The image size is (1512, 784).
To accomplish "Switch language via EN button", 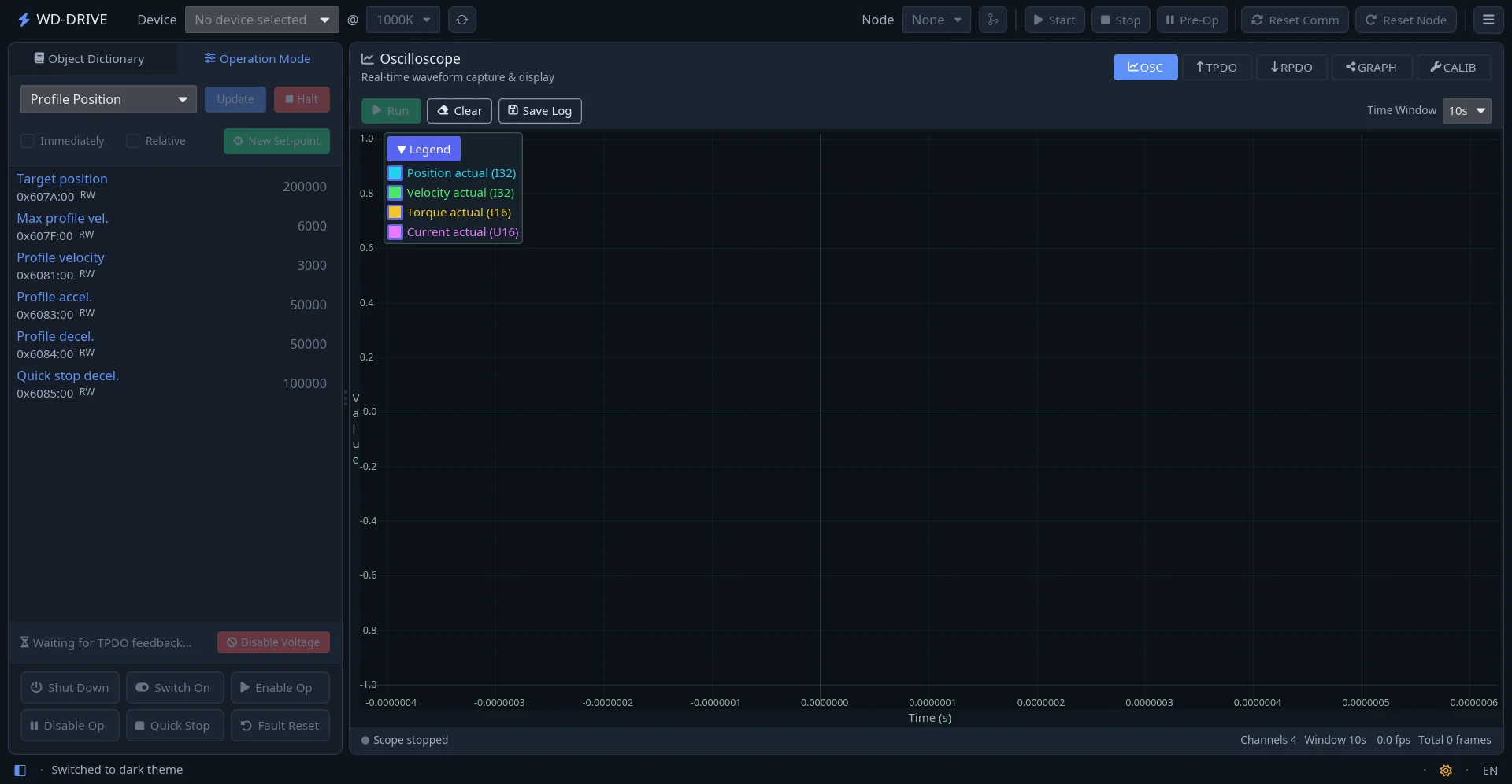I will coord(1490,771).
